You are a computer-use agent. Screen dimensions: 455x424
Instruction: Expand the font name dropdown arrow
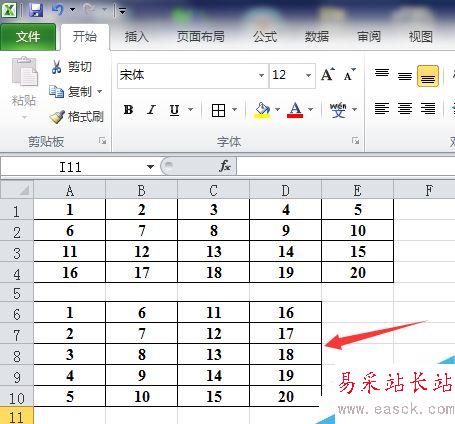point(262,76)
